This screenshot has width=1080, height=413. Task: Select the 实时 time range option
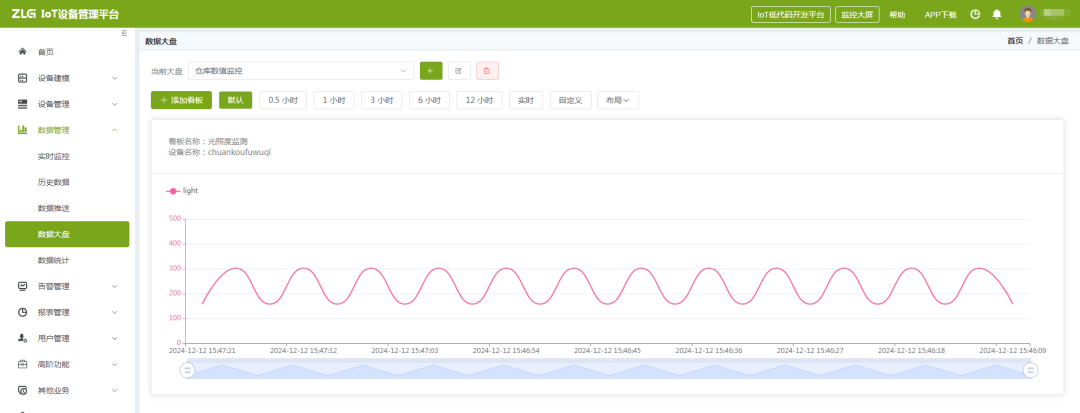pyautogui.click(x=525, y=100)
